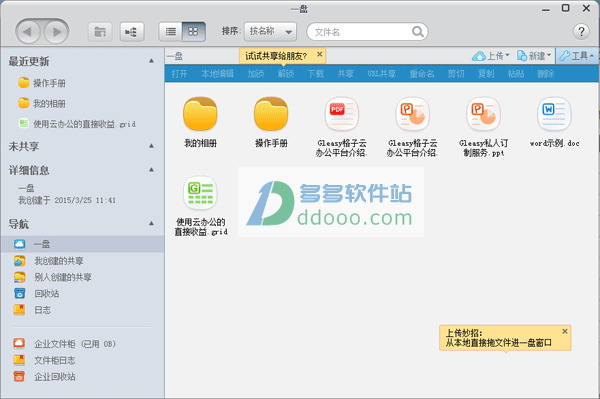The image size is (600, 399).
Task: Open 企业文件柜 in the sidebar
Action: (x=64, y=344)
